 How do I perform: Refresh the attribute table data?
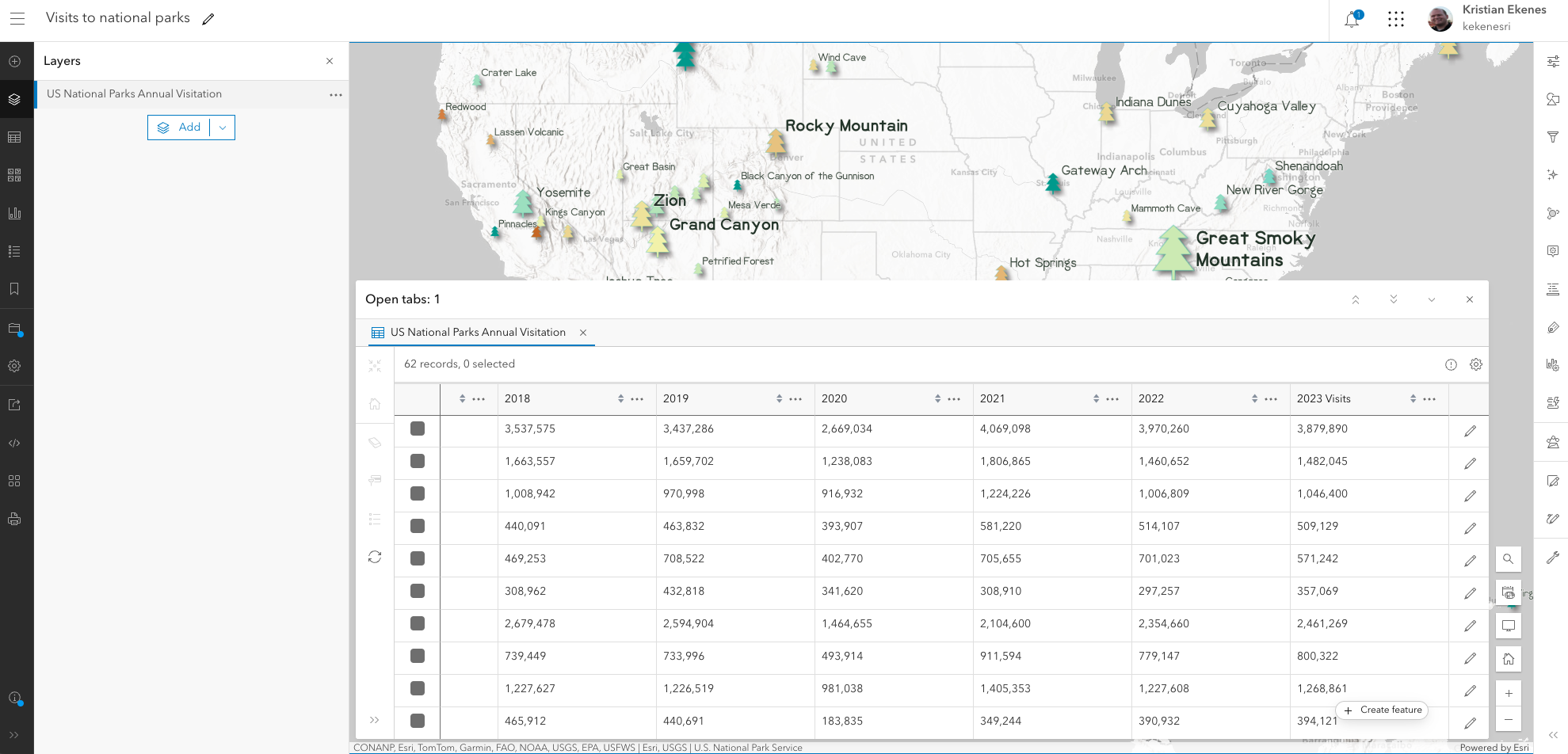click(x=375, y=557)
